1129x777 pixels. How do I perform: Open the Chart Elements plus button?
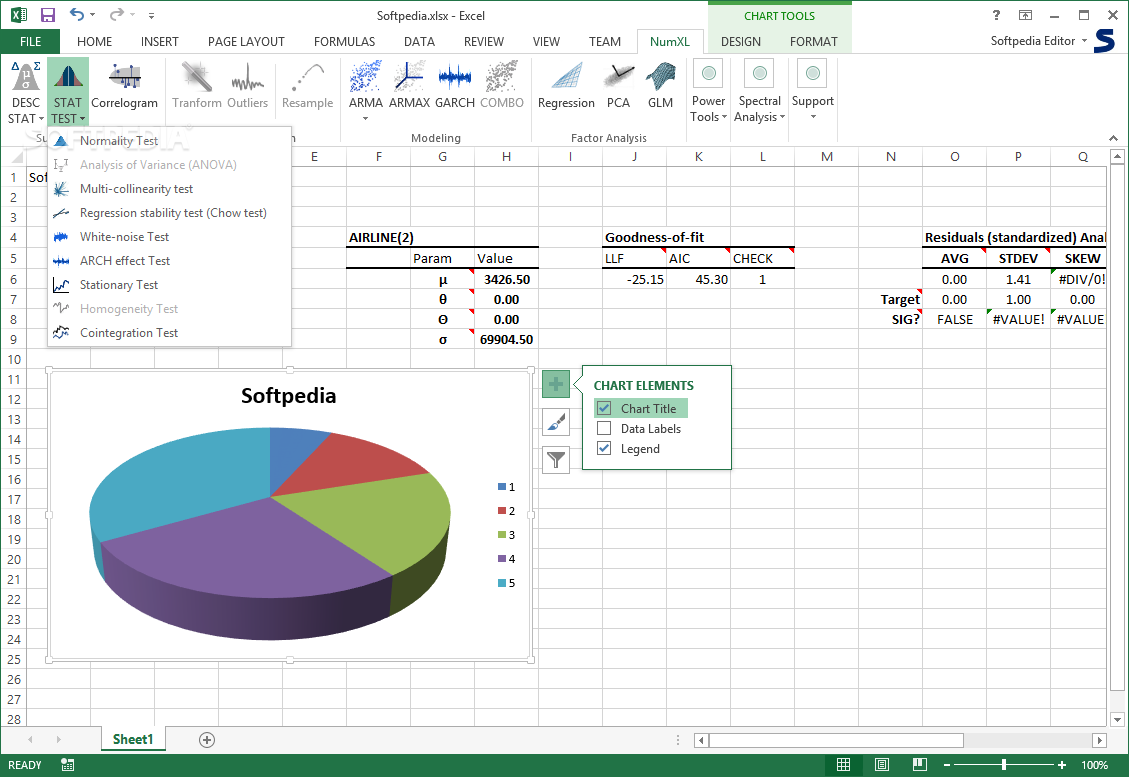coord(556,384)
